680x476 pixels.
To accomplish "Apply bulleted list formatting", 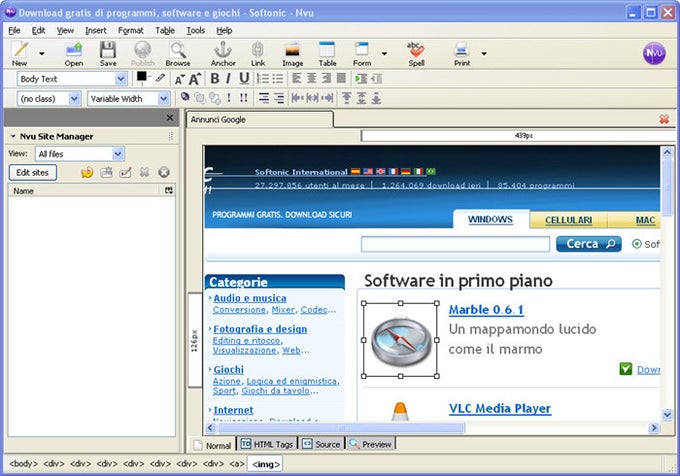I will 278,78.
